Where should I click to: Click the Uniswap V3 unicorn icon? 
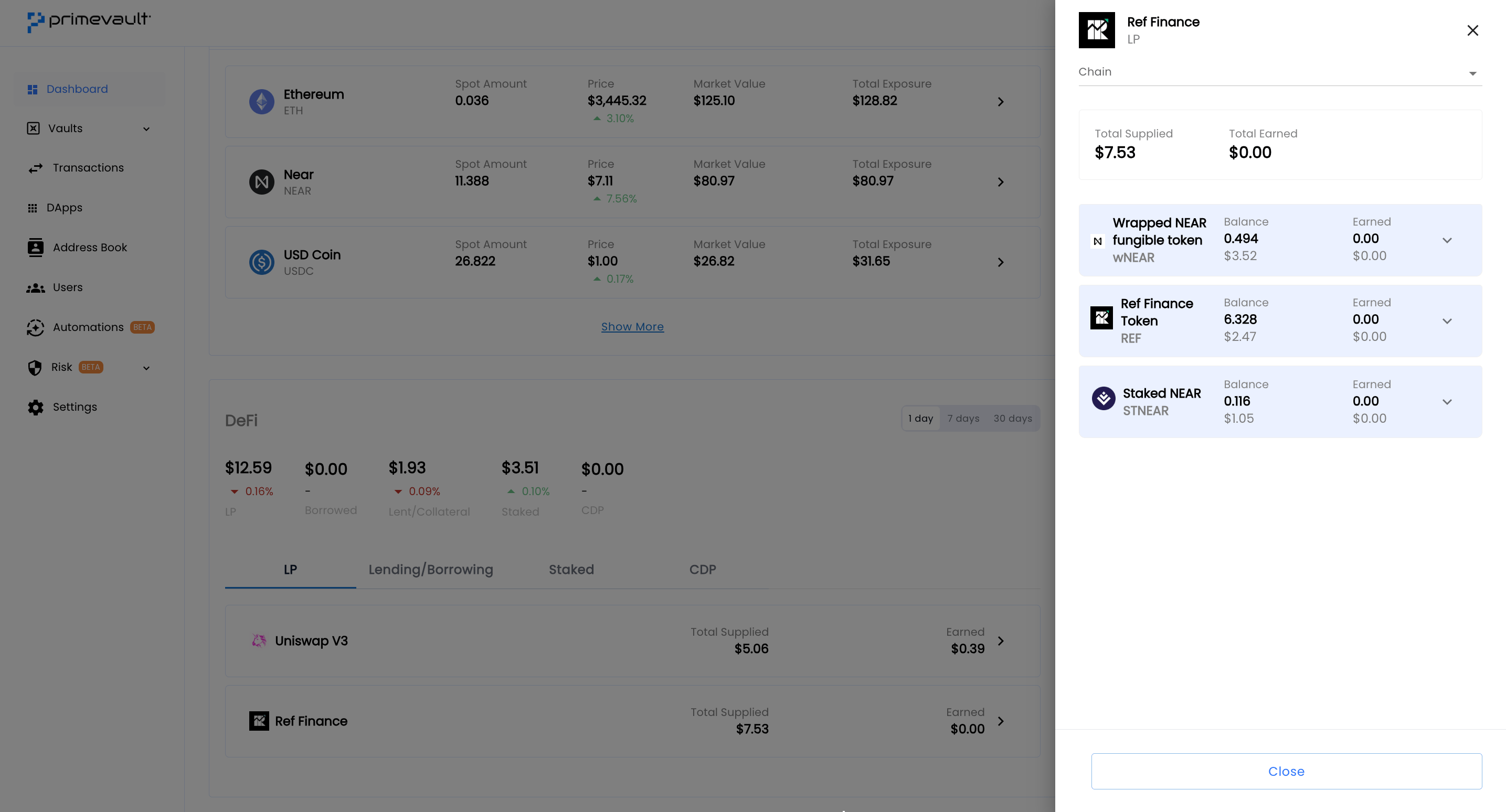click(259, 640)
